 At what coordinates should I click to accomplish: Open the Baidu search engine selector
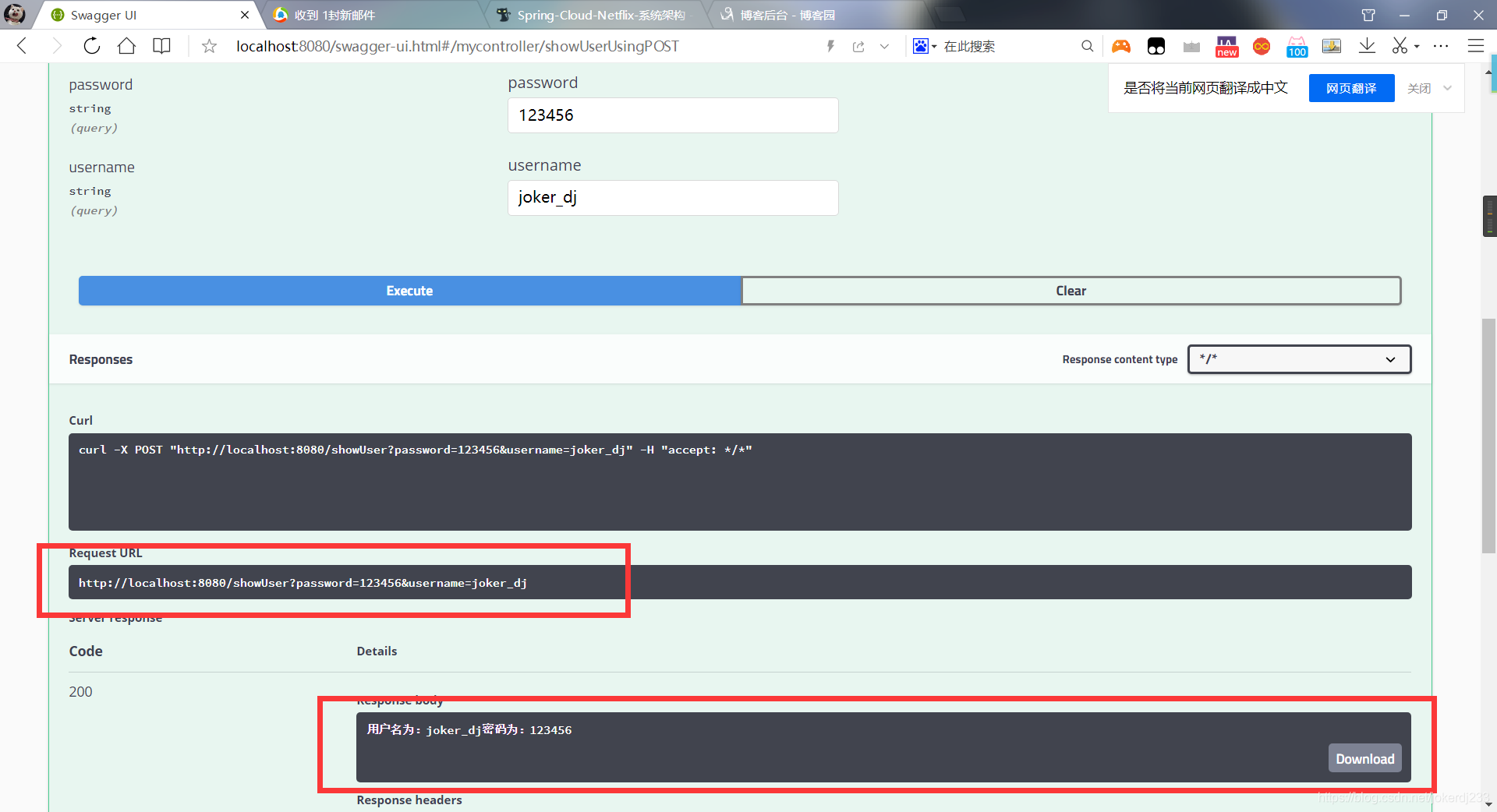925,46
